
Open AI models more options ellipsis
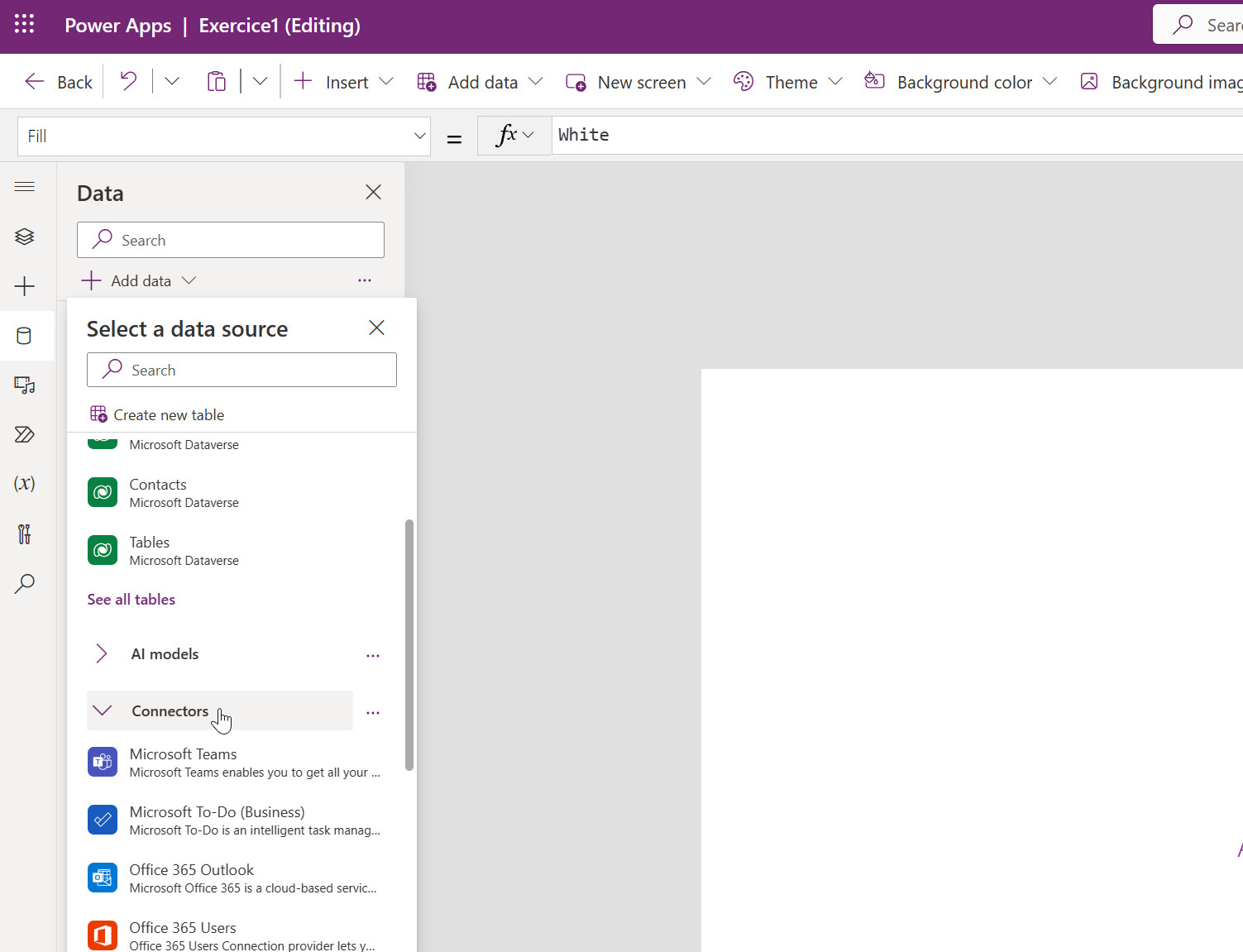click(x=373, y=655)
